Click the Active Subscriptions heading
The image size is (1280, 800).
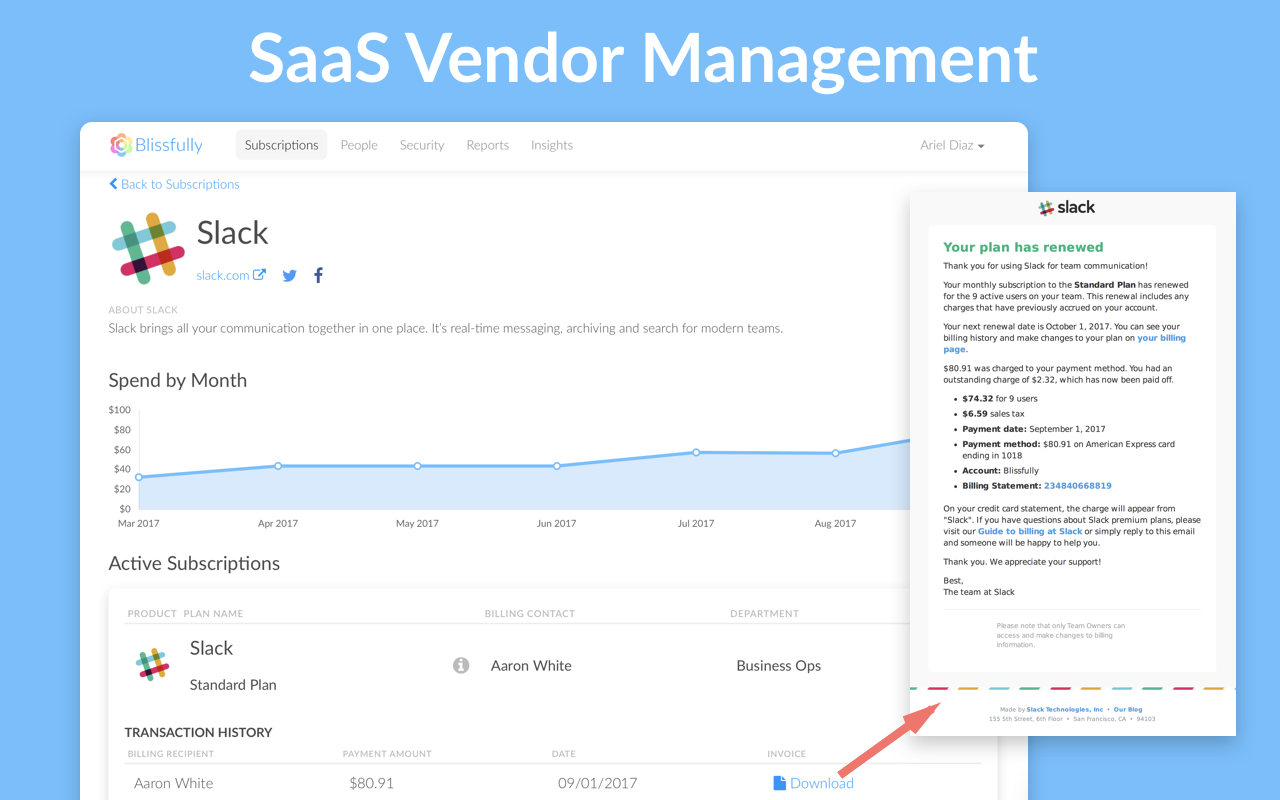point(194,563)
